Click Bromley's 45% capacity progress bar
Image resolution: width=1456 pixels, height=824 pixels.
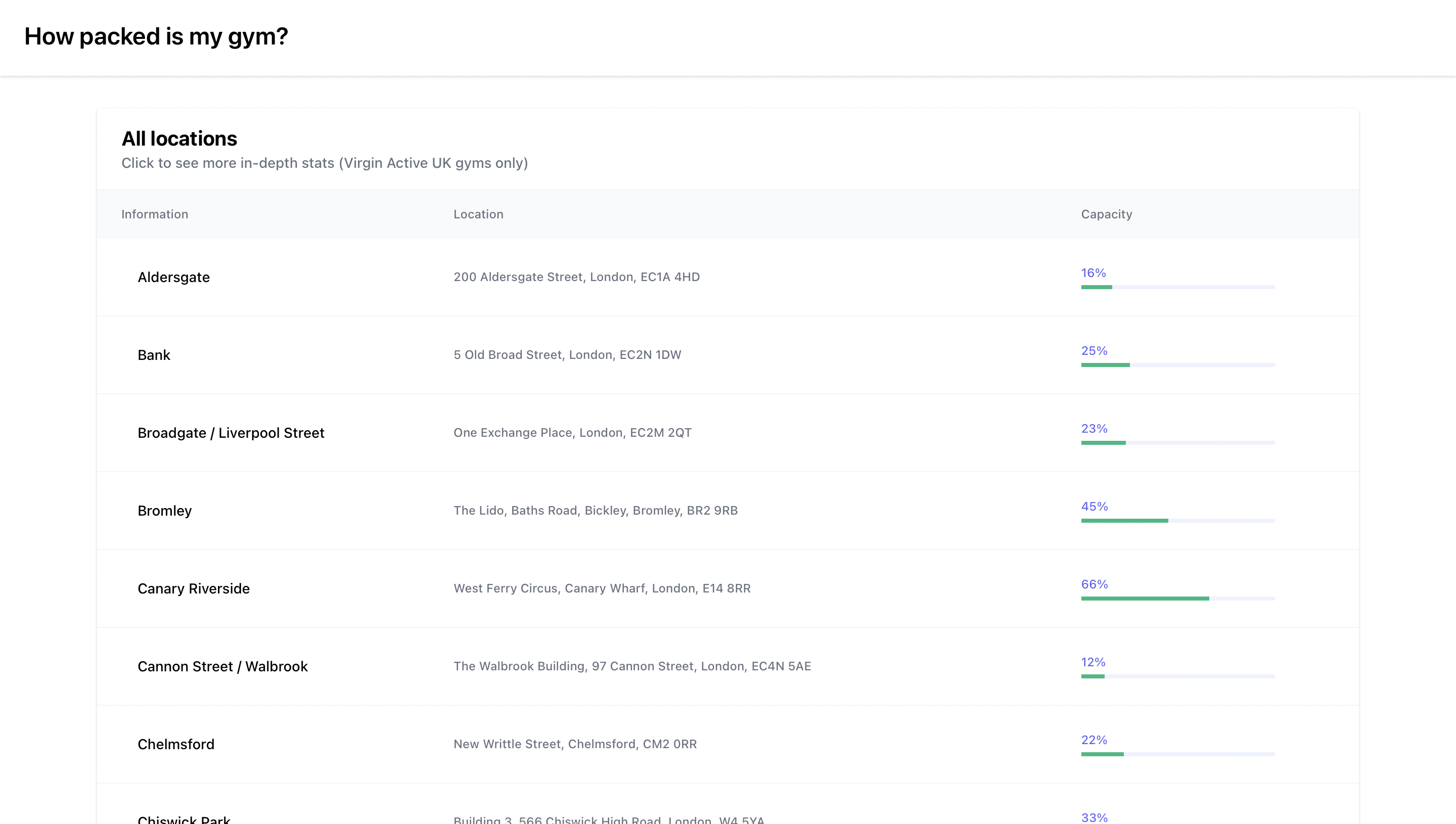(x=1177, y=521)
